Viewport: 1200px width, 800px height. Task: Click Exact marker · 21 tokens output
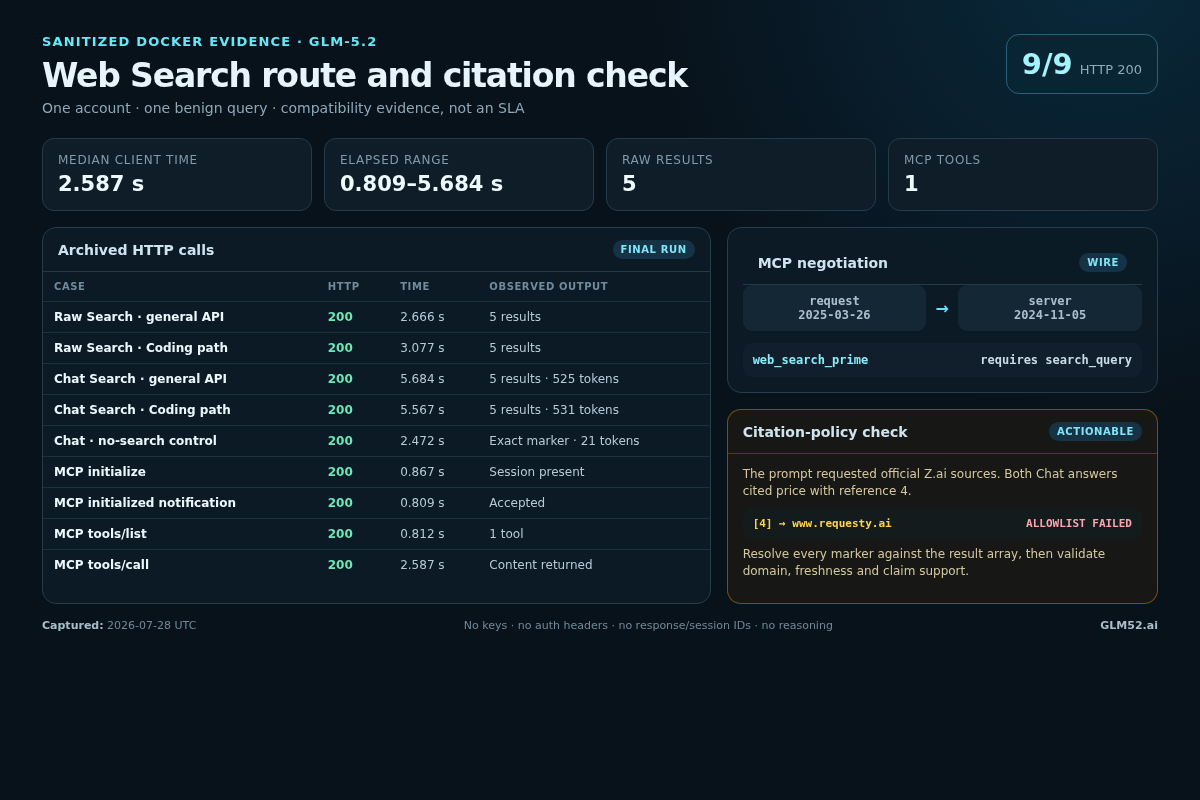tap(564, 441)
